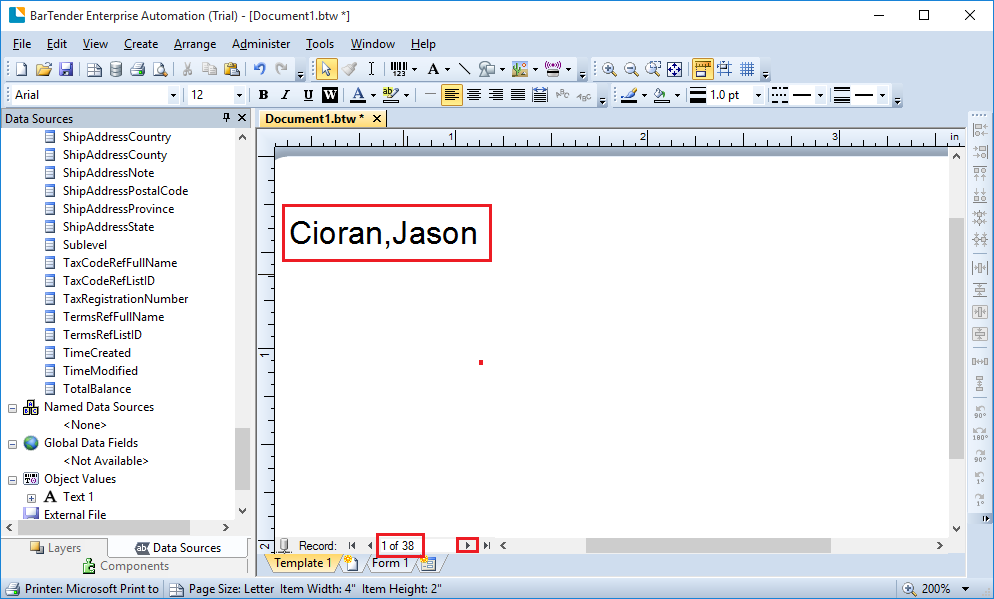994x599 pixels.
Task: Close the Data Sources panel
Action: 242,118
